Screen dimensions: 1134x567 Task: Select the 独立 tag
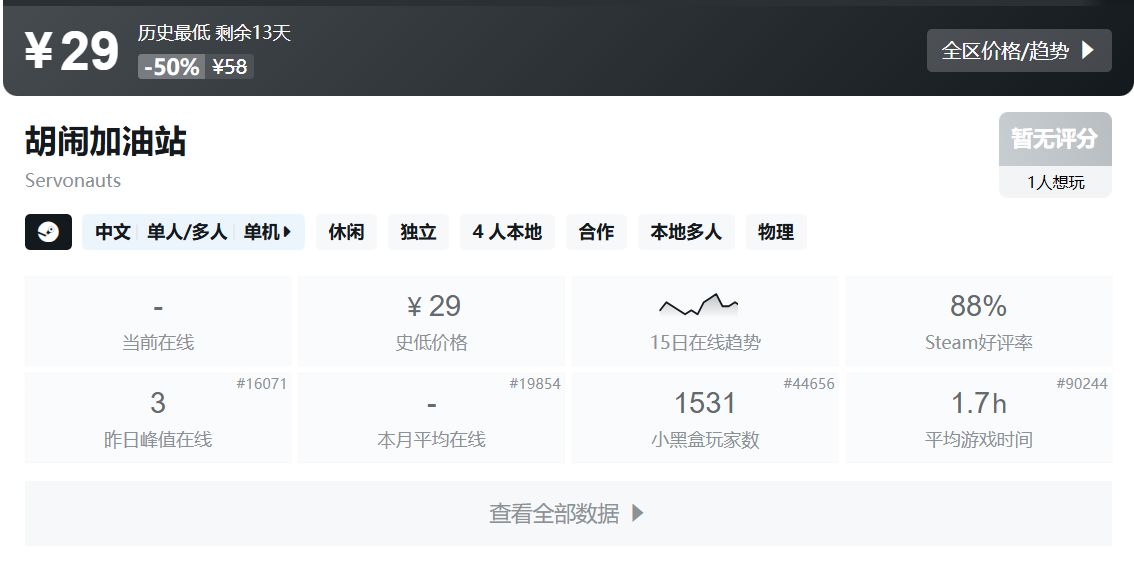pos(418,232)
